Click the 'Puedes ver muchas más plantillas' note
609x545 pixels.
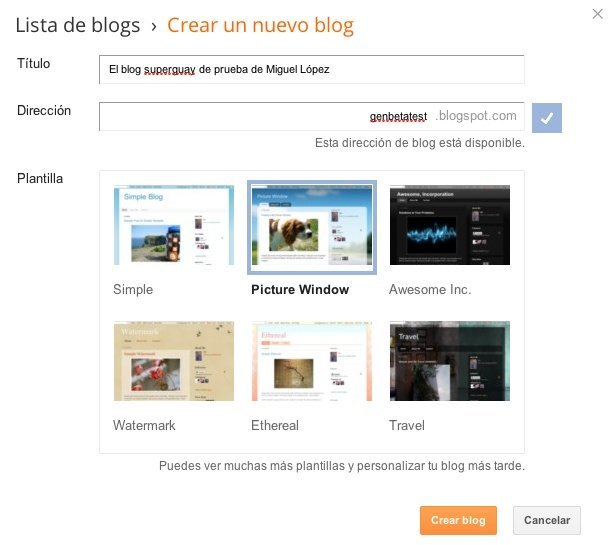(x=342, y=466)
